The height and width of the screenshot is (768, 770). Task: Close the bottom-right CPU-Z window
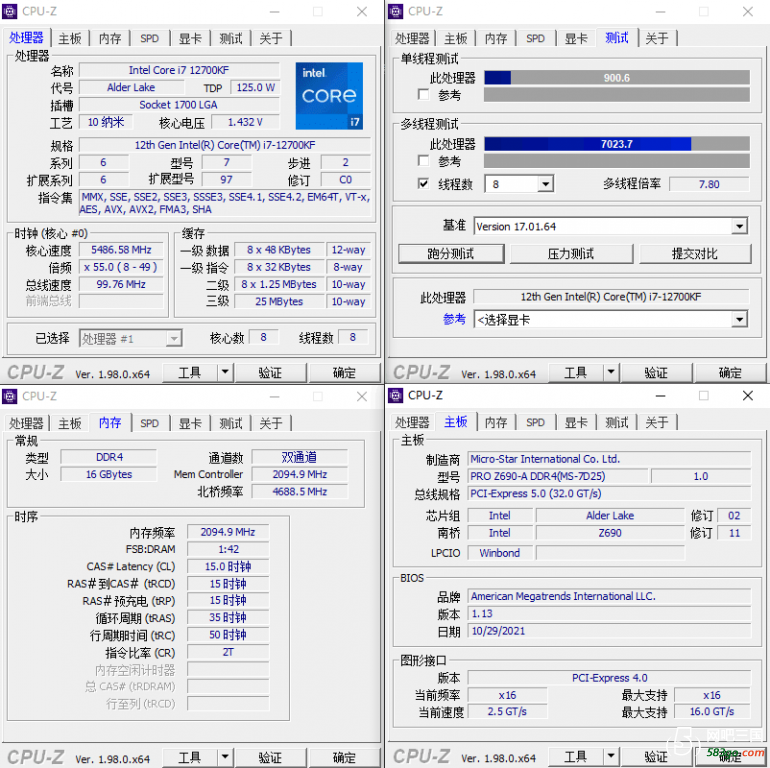coord(747,395)
